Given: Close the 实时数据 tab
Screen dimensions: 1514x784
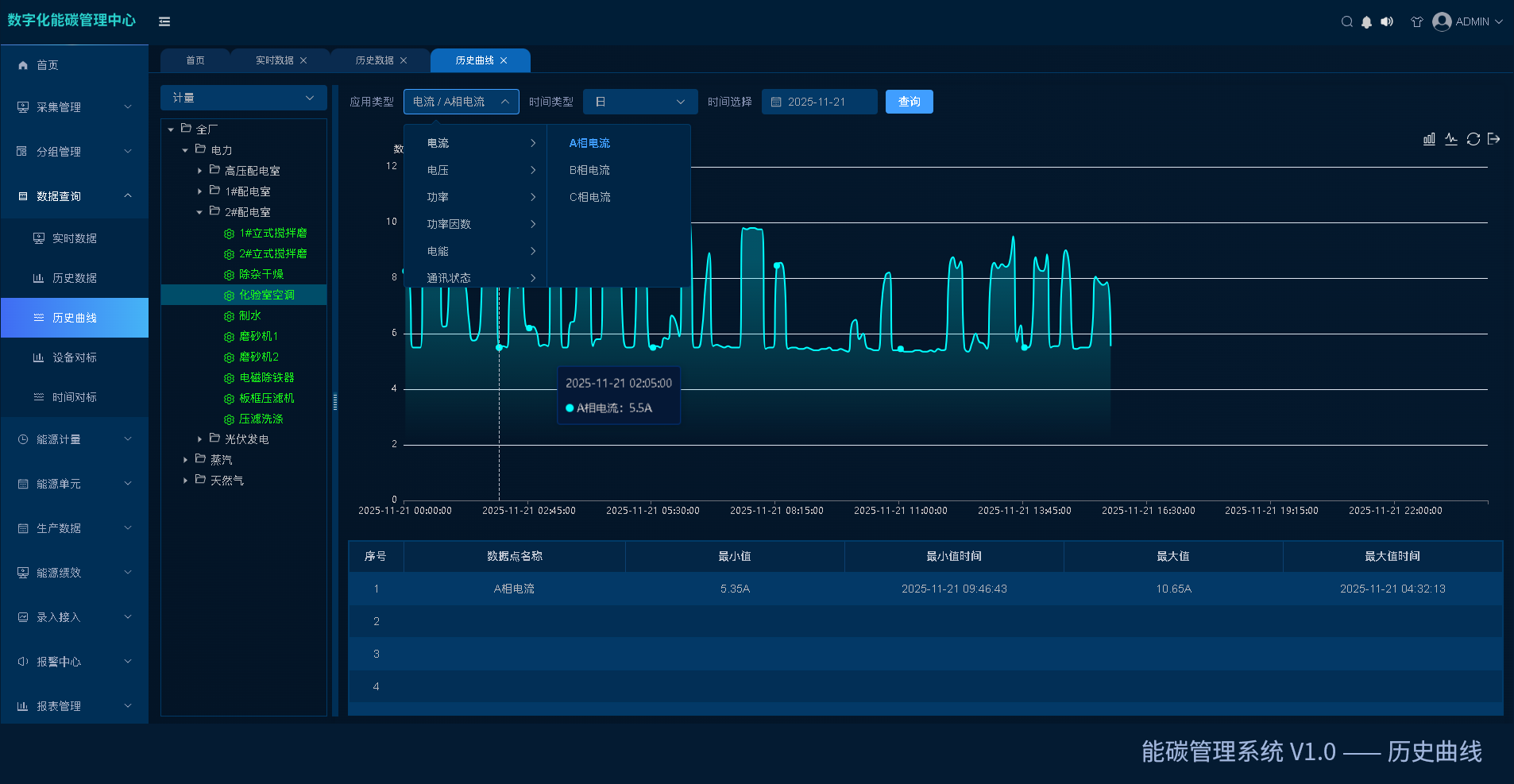Looking at the screenshot, I should (x=303, y=60).
